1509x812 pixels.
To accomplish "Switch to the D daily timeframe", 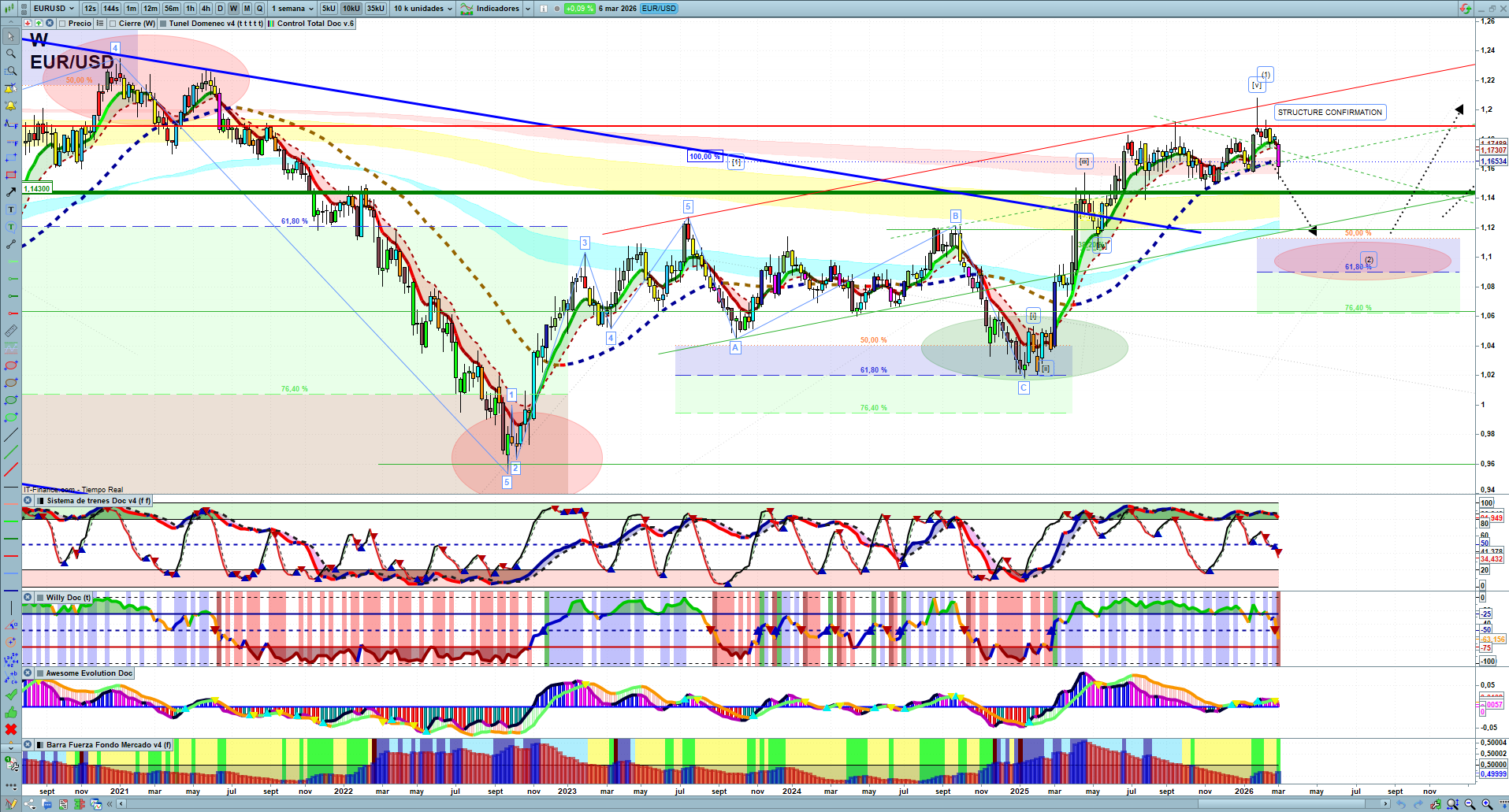I will pos(220,9).
